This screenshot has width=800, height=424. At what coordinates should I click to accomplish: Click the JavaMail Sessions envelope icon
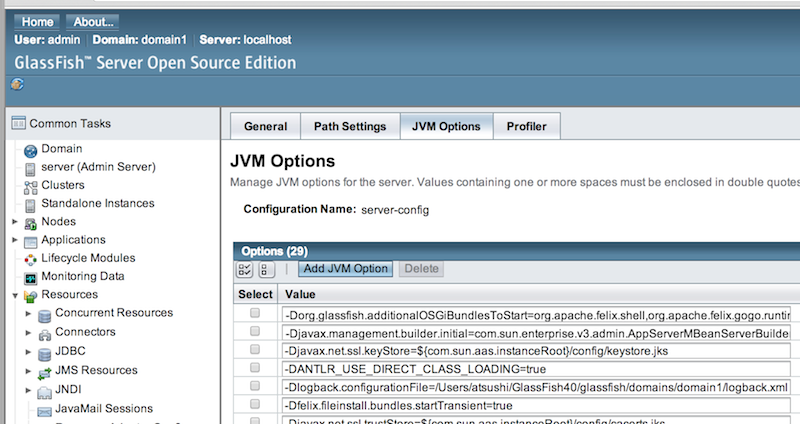click(x=45, y=409)
